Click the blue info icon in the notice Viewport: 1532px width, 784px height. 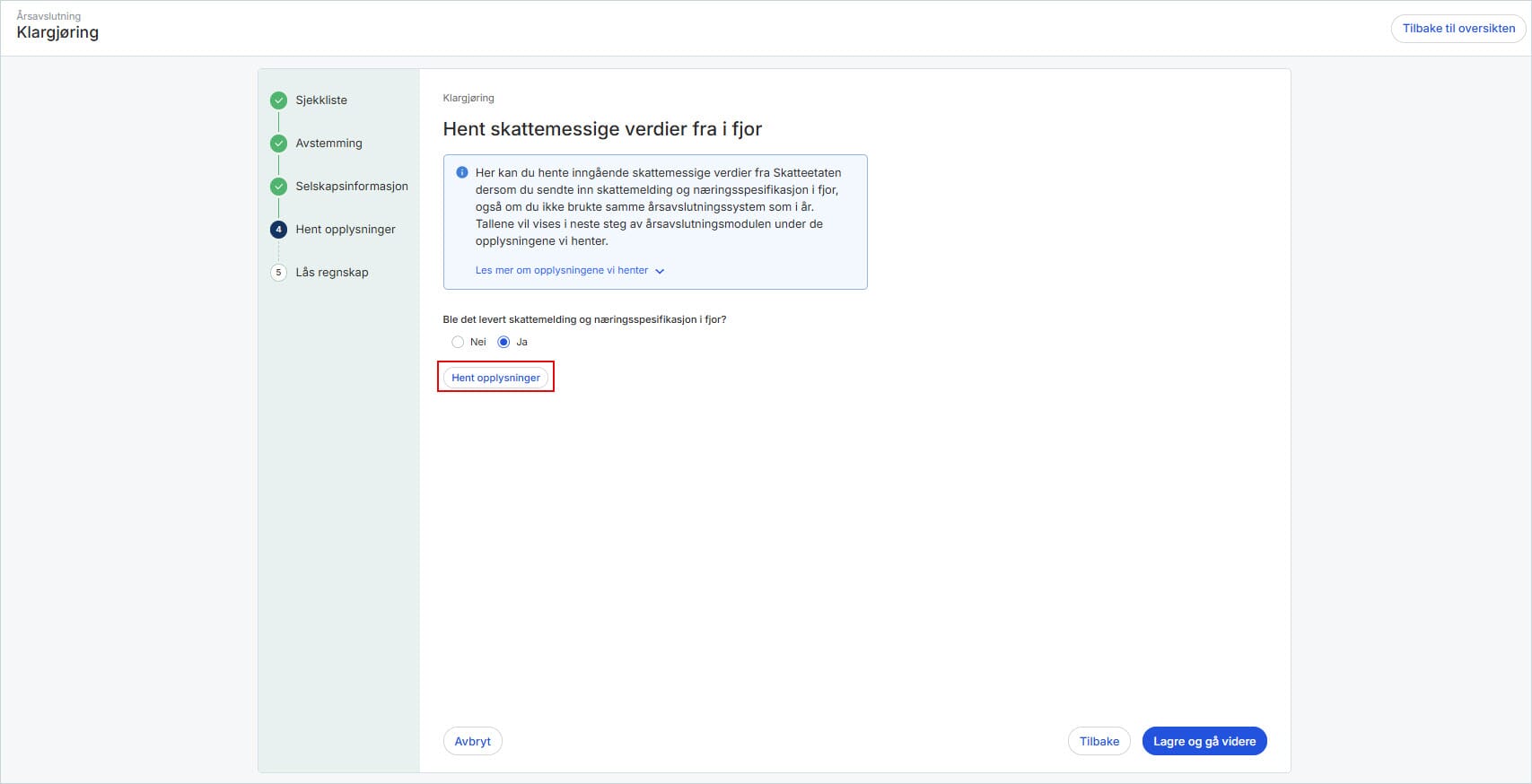coord(462,172)
